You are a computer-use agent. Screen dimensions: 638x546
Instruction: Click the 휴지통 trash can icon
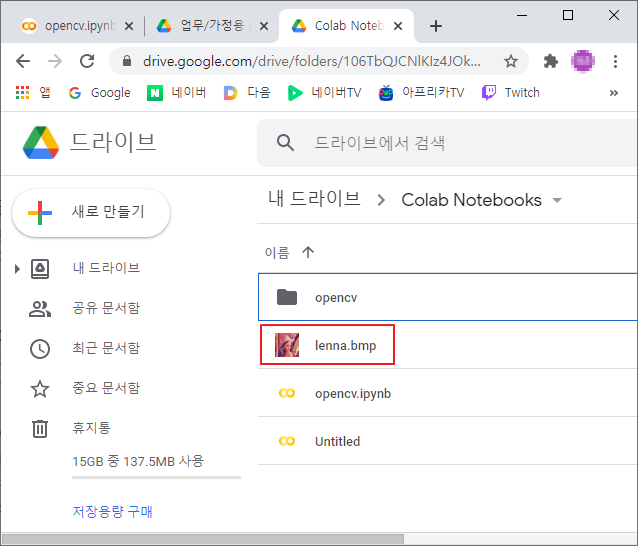pos(40,428)
